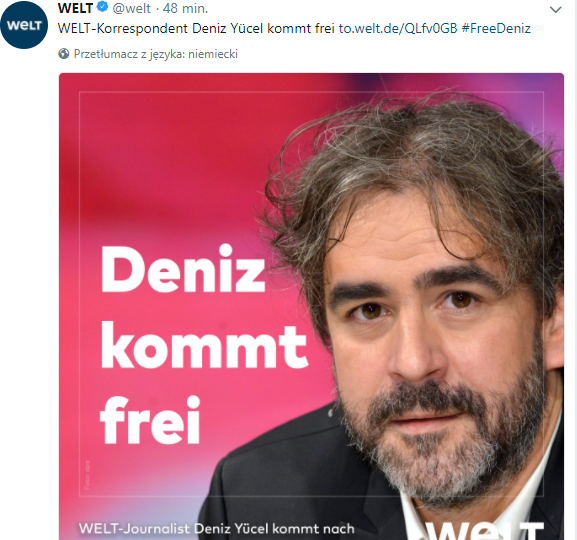
Task: Click the Foto: dpa credit text
Action: [x=87, y=475]
